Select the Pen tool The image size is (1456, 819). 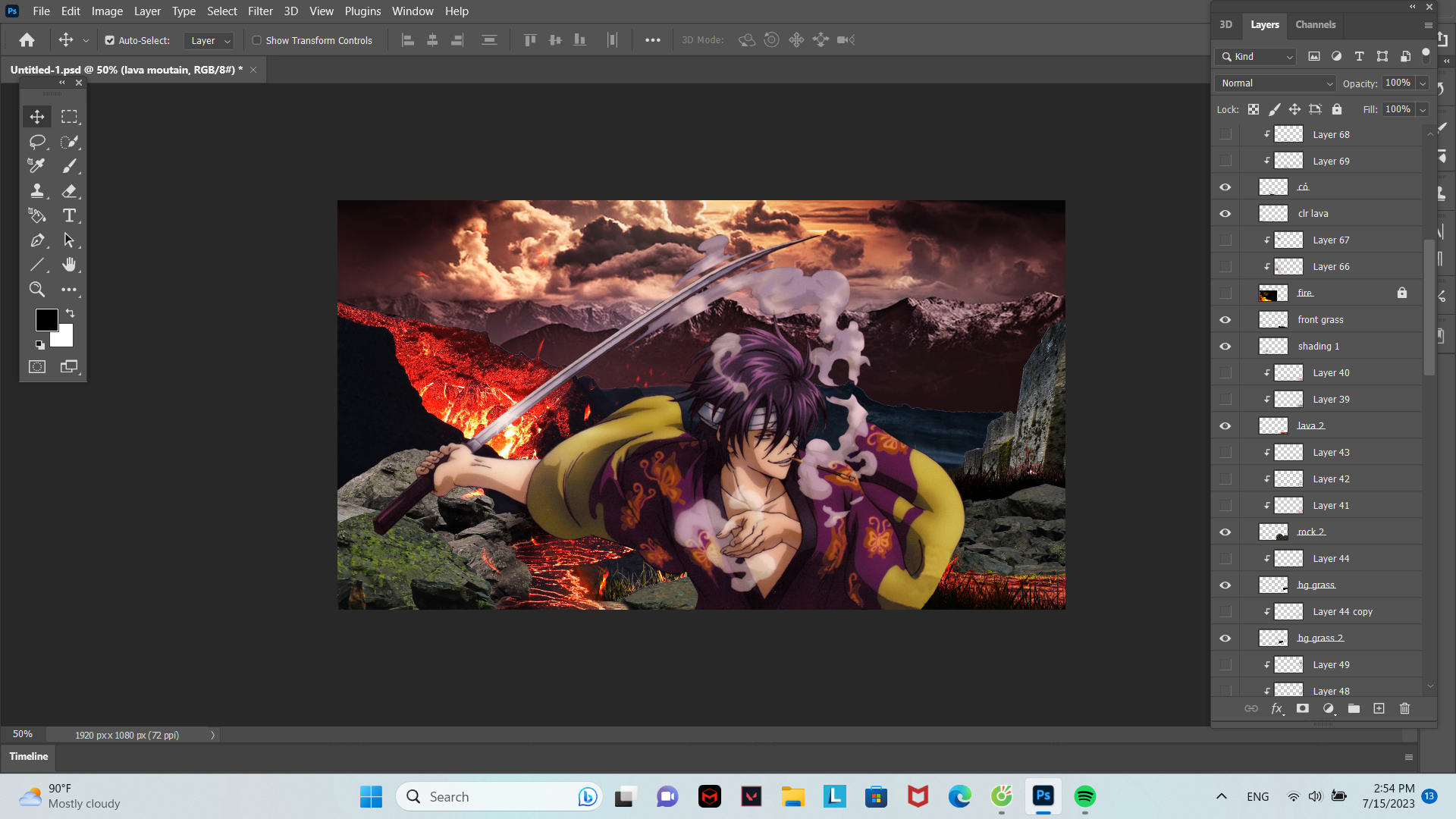tap(36, 240)
